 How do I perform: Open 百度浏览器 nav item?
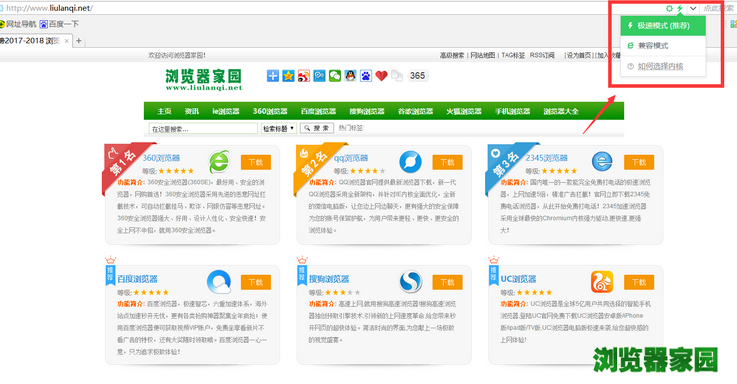pos(318,111)
